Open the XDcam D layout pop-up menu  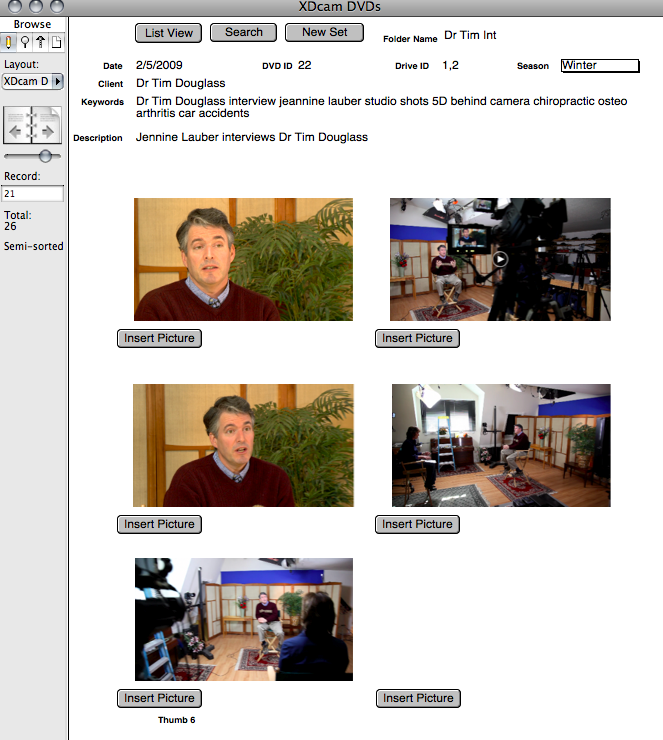(x=33, y=81)
